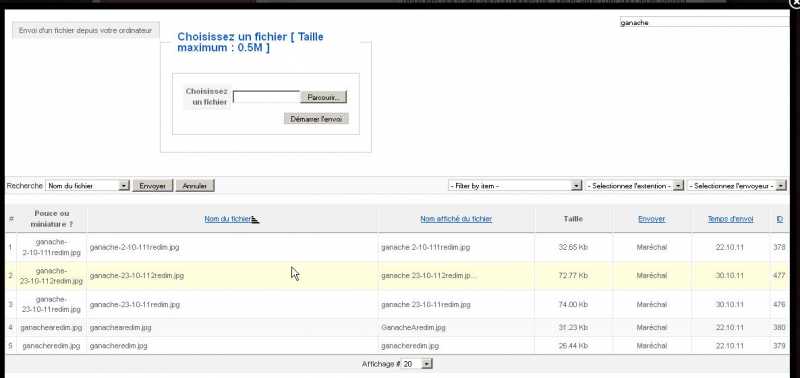Click the Envoyer search button

153,186
